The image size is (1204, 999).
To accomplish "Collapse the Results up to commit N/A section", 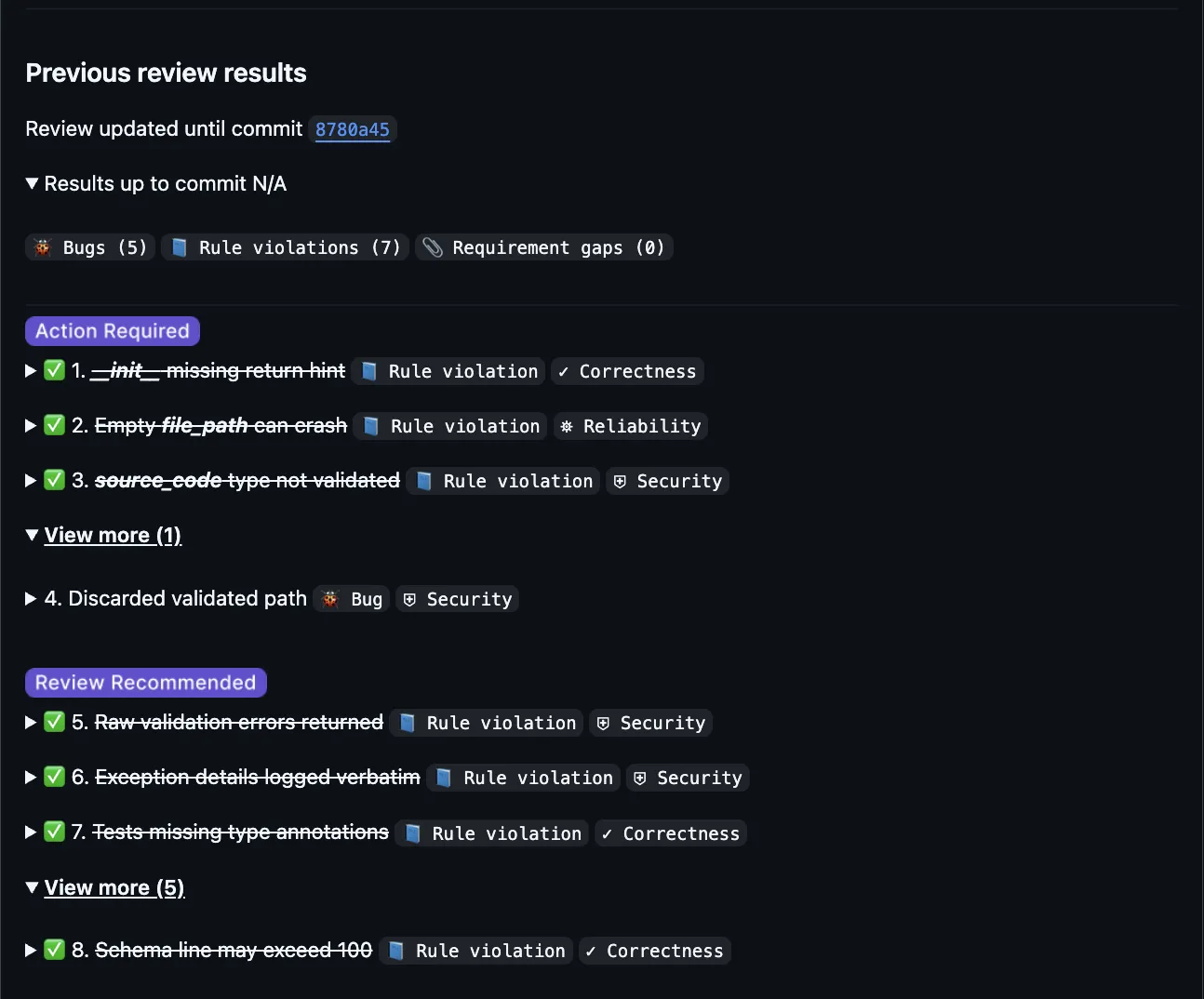I will (33, 183).
